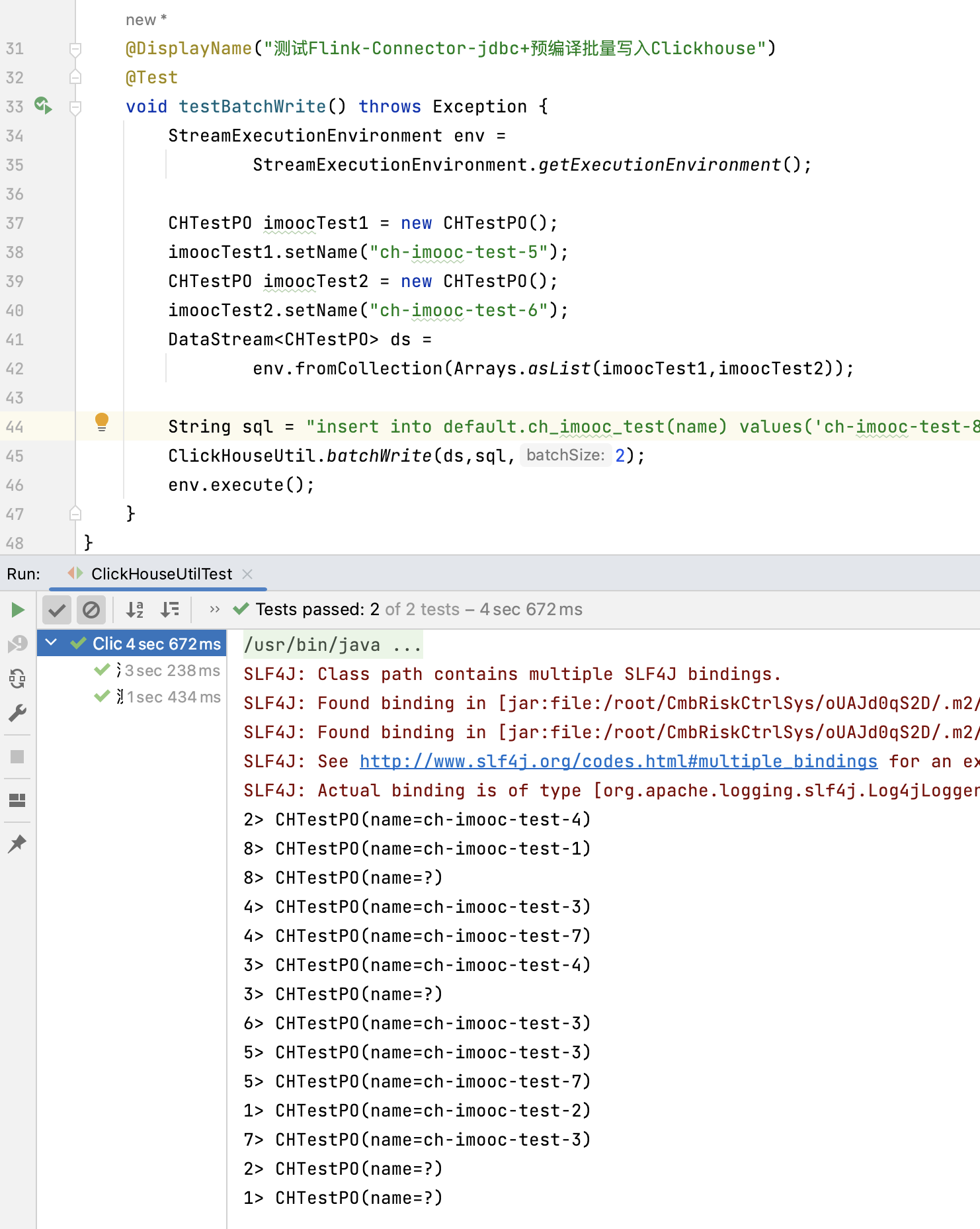Click string "ch-imooc-test-6" on line 40
The image size is (980, 1229).
(459, 310)
